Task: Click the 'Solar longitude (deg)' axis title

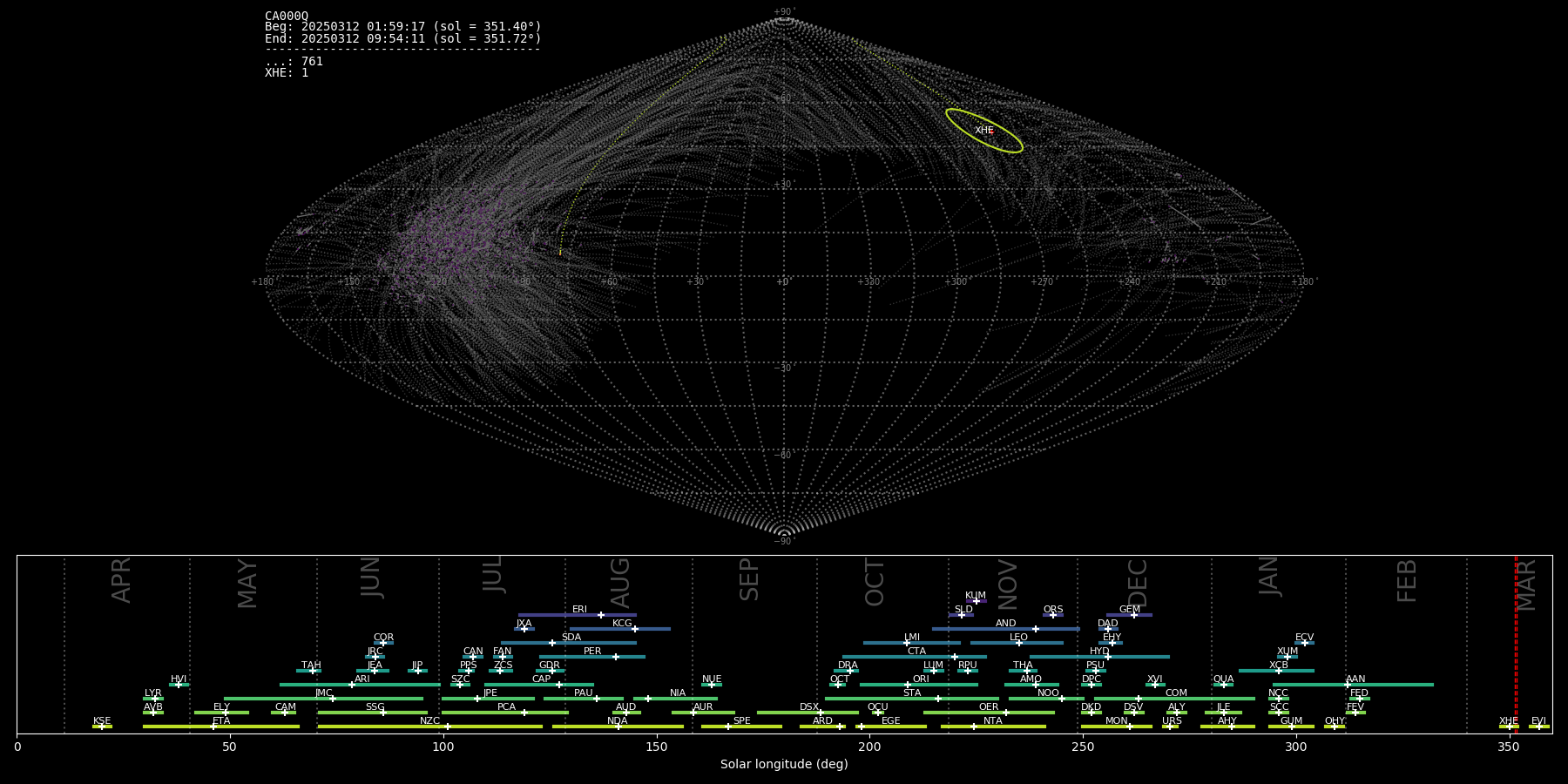Action: 784,765
